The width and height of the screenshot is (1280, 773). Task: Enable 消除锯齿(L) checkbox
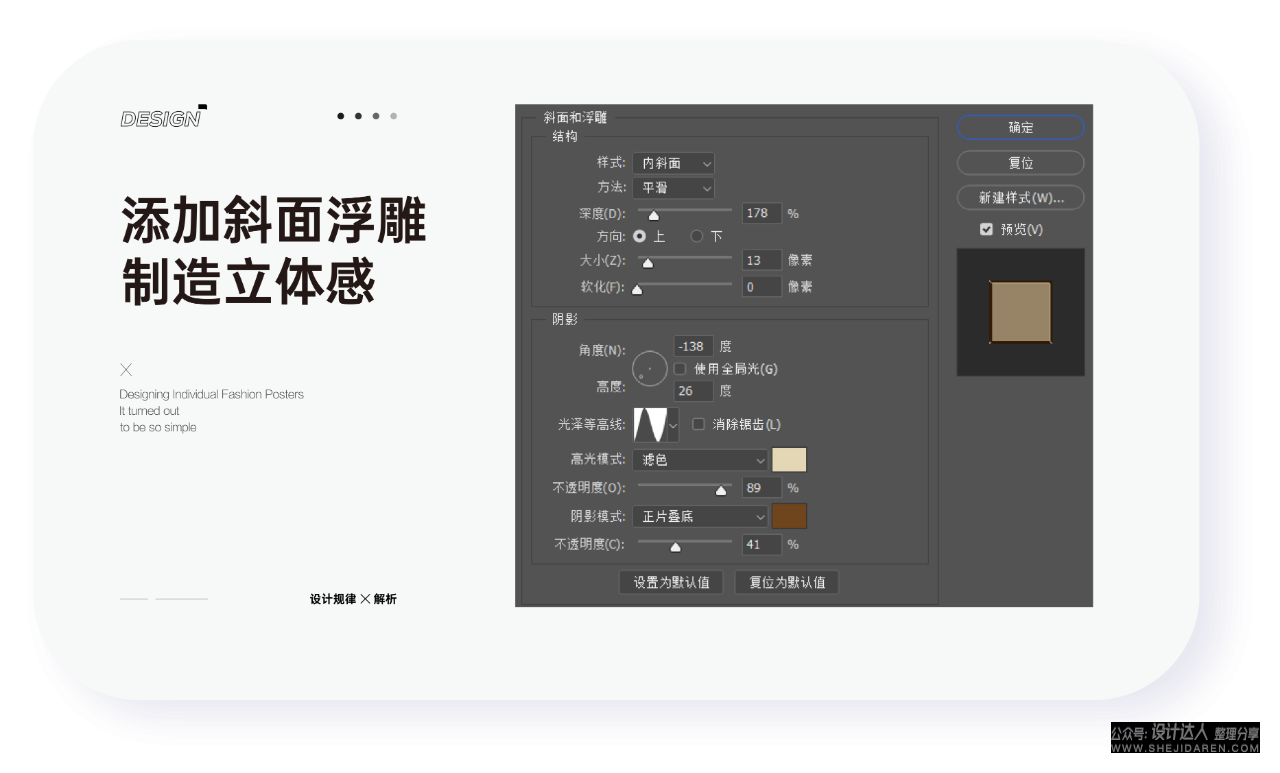pos(699,424)
